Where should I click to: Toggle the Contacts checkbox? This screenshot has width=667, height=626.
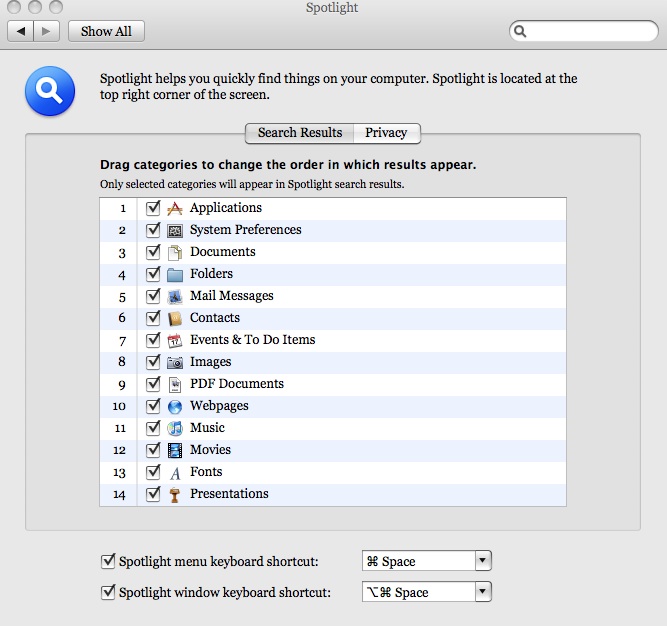(x=153, y=318)
